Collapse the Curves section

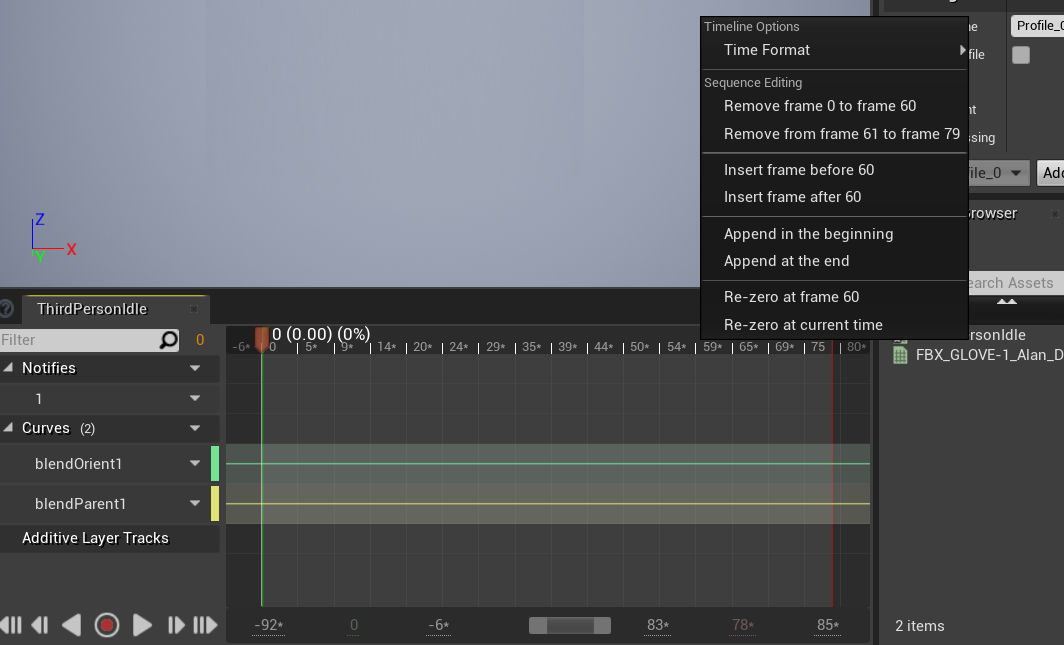coord(8,427)
